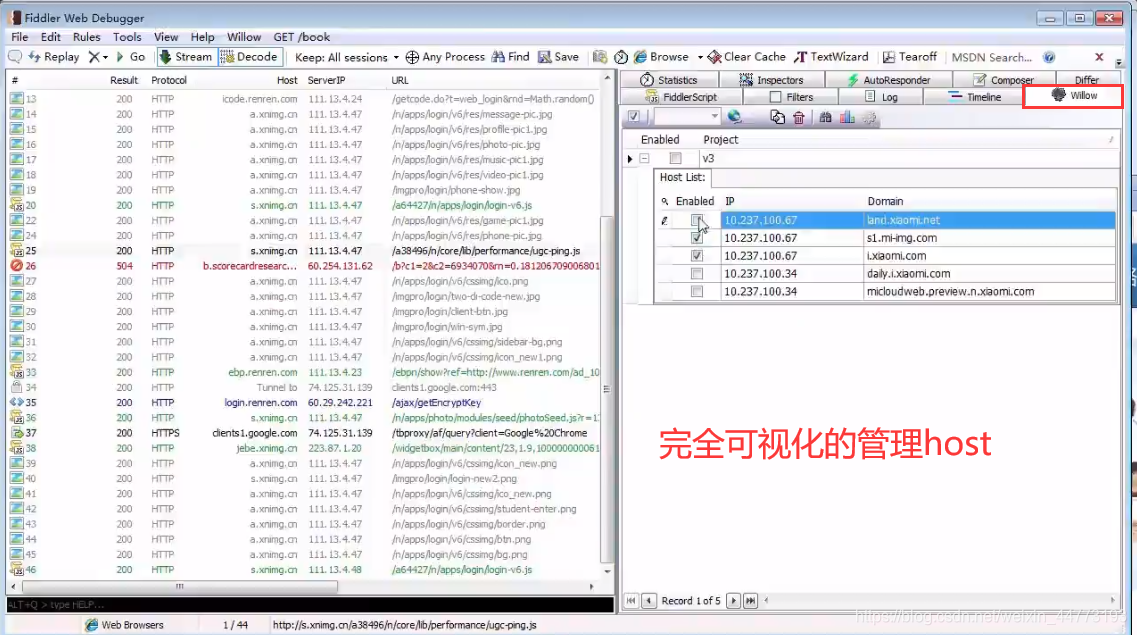
Task: Click the timer clock icon in toolbar
Action: [x=621, y=57]
